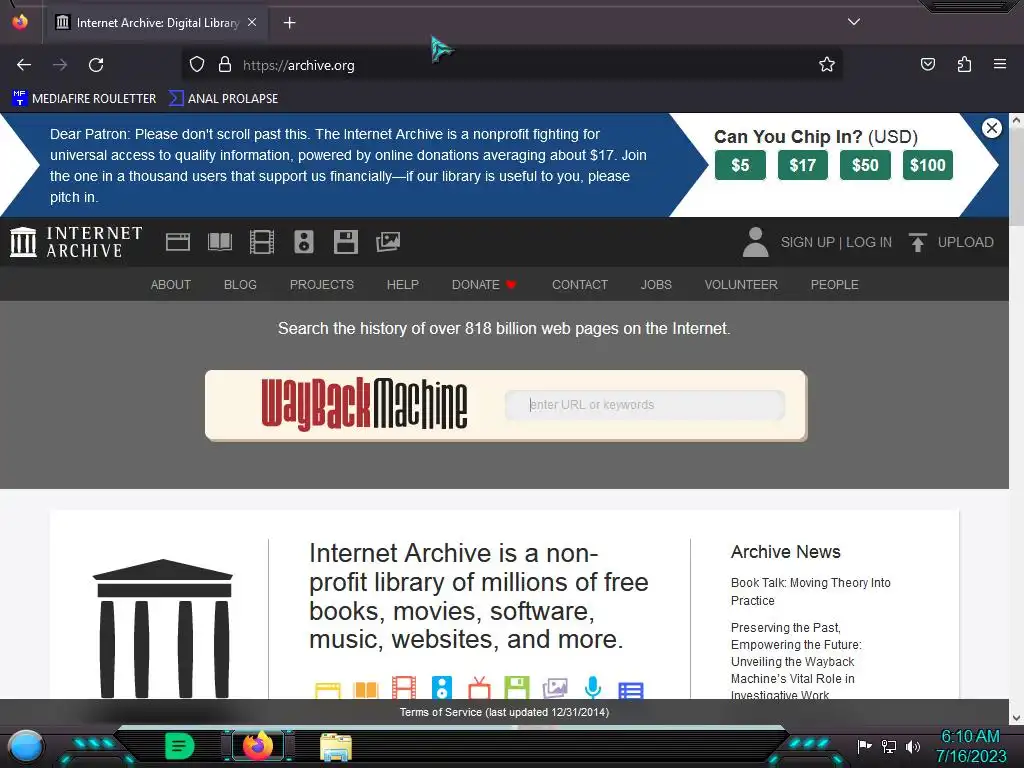Open a new tab with plus button
Image resolution: width=1024 pixels, height=768 pixels.
coord(289,23)
